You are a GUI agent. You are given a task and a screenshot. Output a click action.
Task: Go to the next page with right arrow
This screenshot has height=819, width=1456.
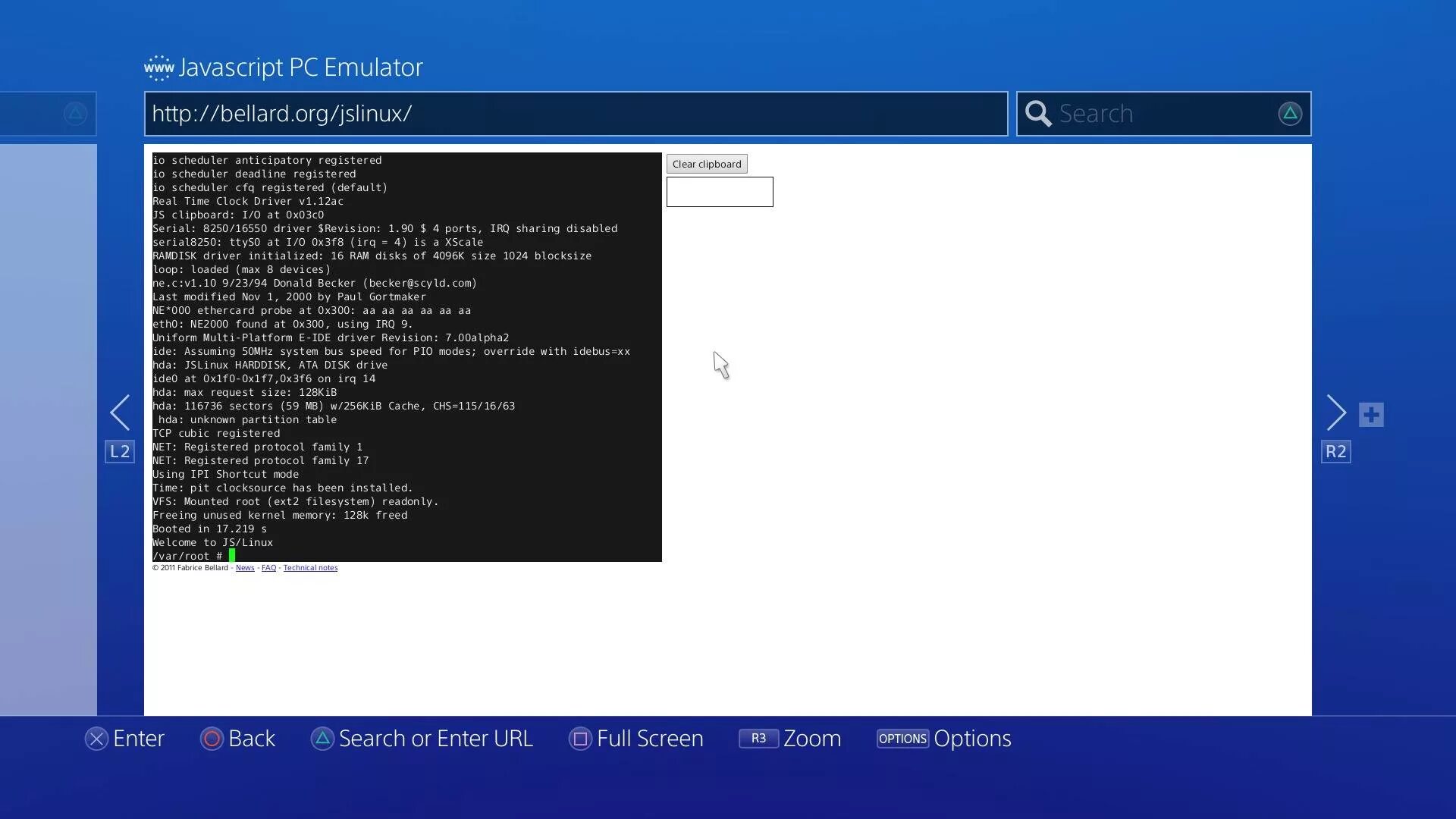tap(1335, 413)
